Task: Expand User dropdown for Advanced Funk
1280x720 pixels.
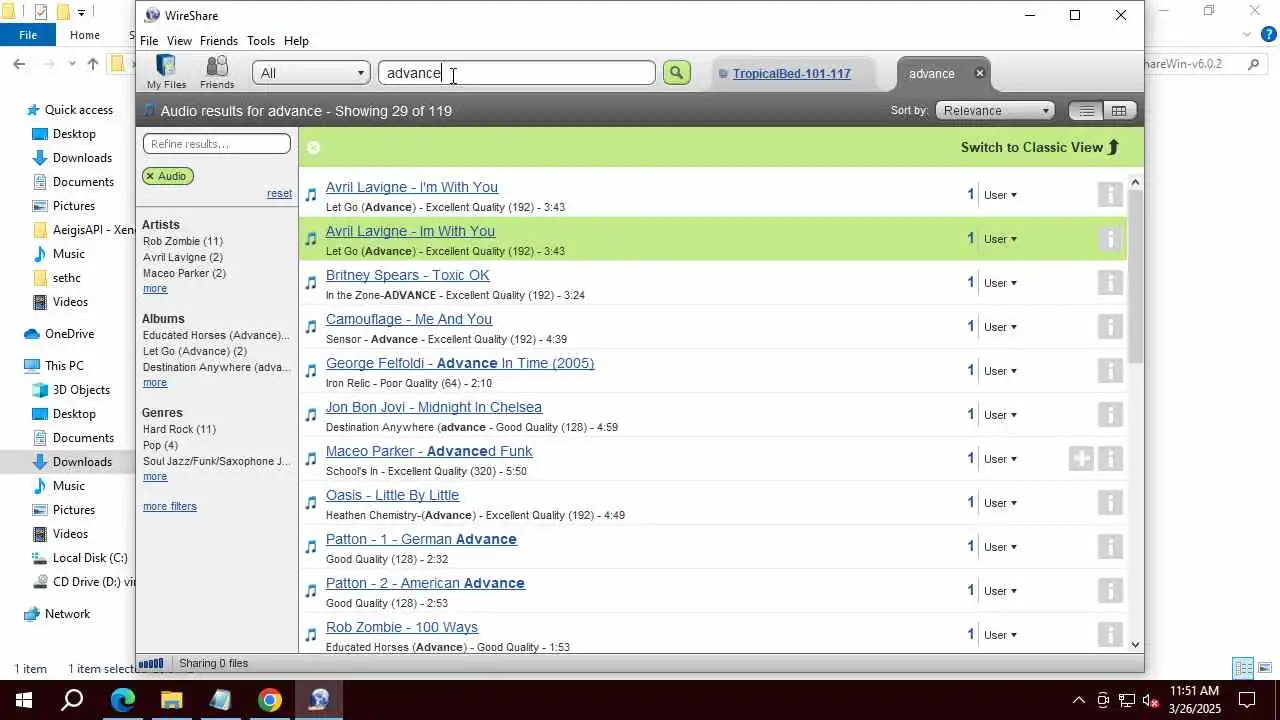Action: pos(1000,459)
